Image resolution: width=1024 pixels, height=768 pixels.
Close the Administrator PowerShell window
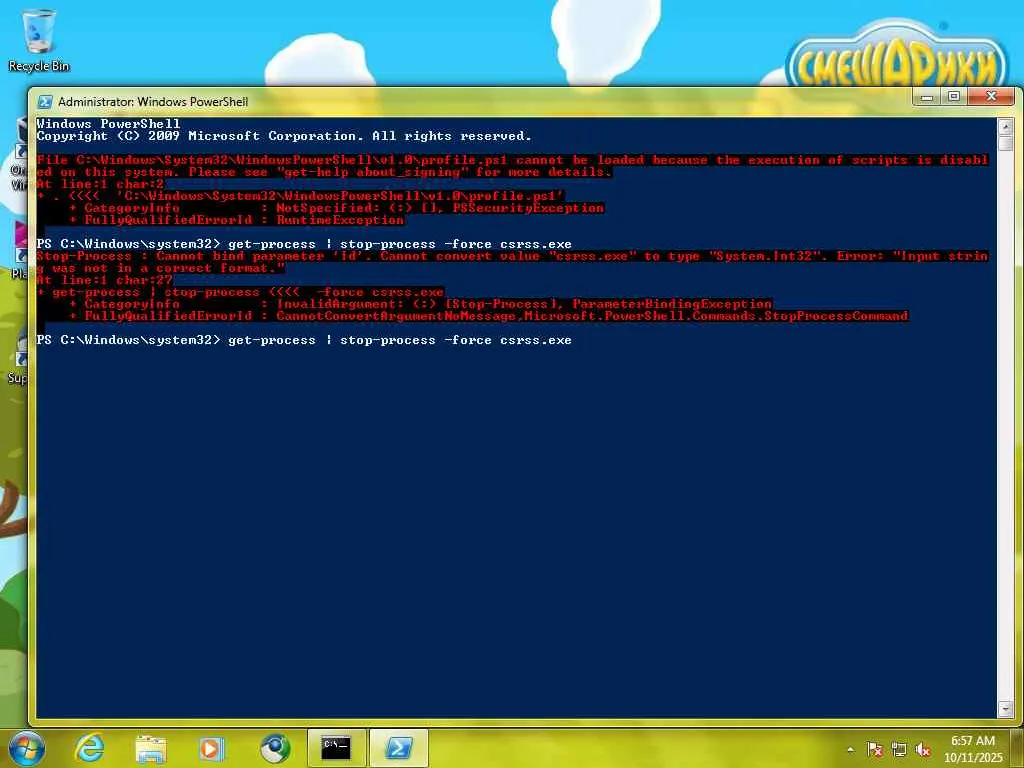(x=991, y=97)
